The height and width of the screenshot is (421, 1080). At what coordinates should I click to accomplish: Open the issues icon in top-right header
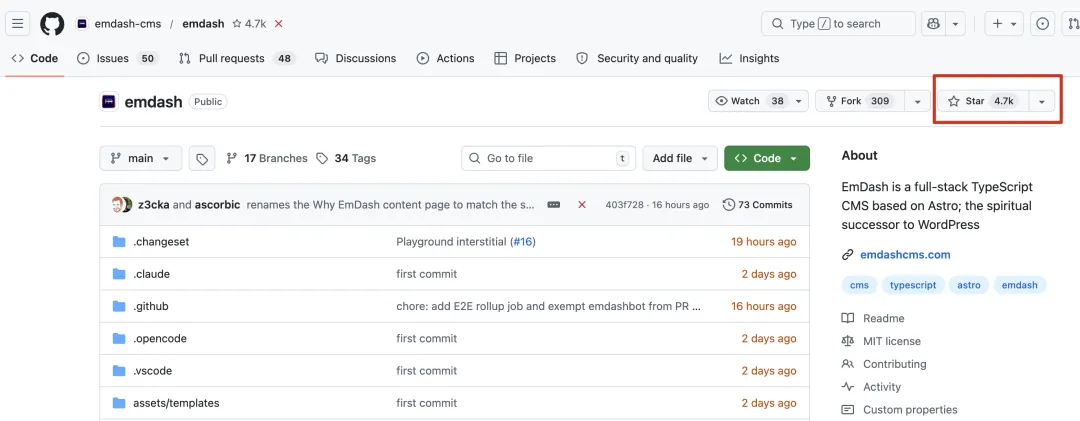click(1043, 23)
